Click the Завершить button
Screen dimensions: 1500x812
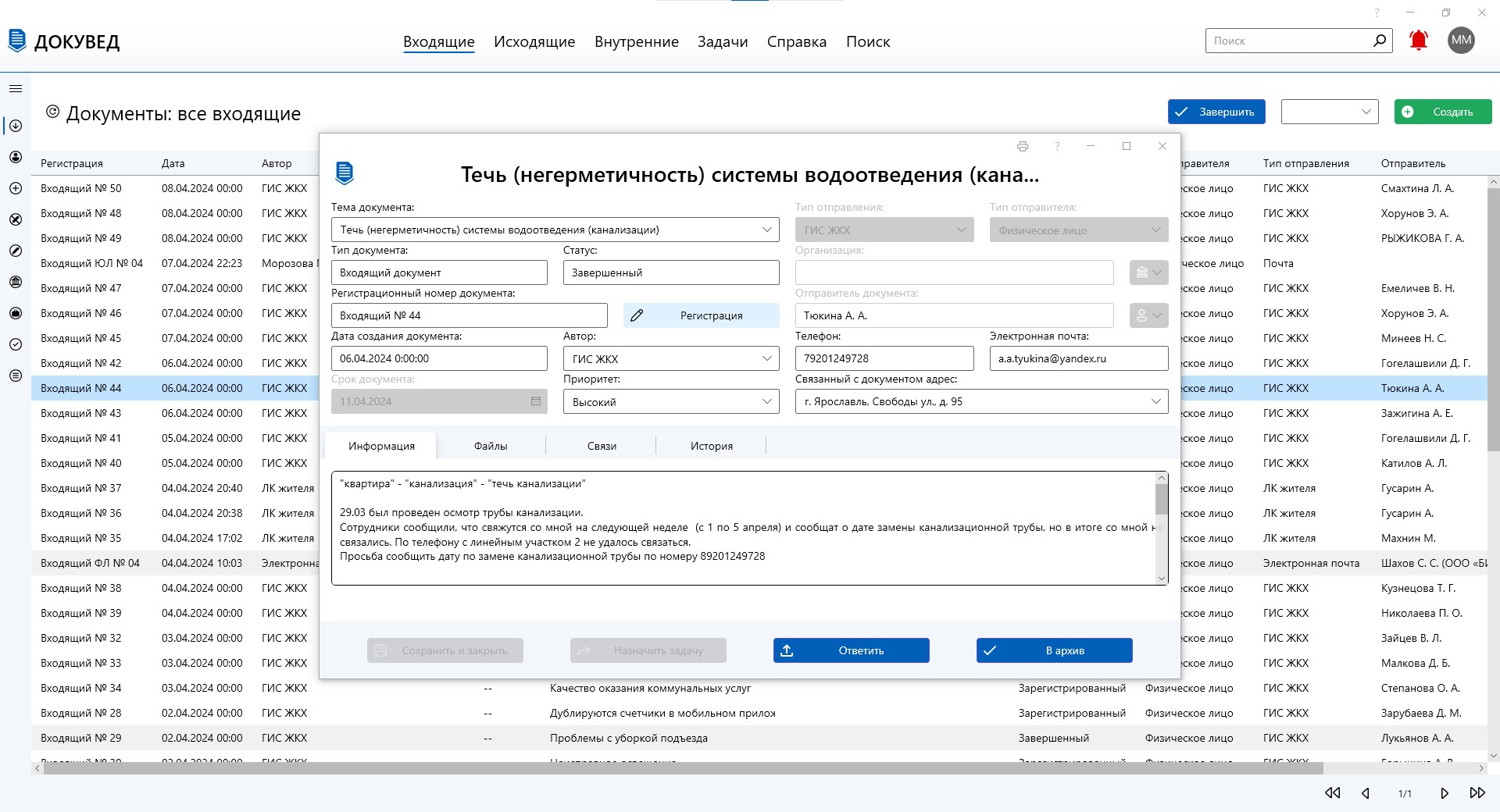click(x=1216, y=112)
